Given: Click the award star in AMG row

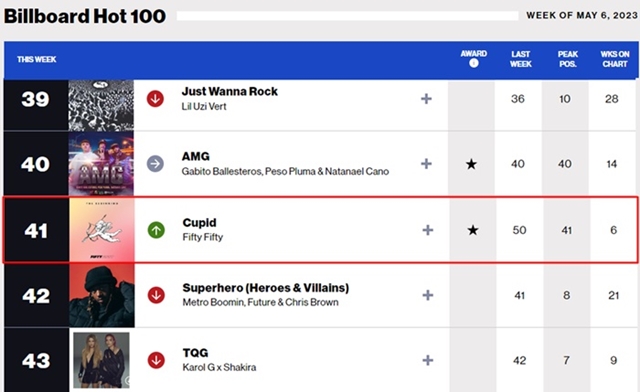Looking at the screenshot, I should point(471,164).
